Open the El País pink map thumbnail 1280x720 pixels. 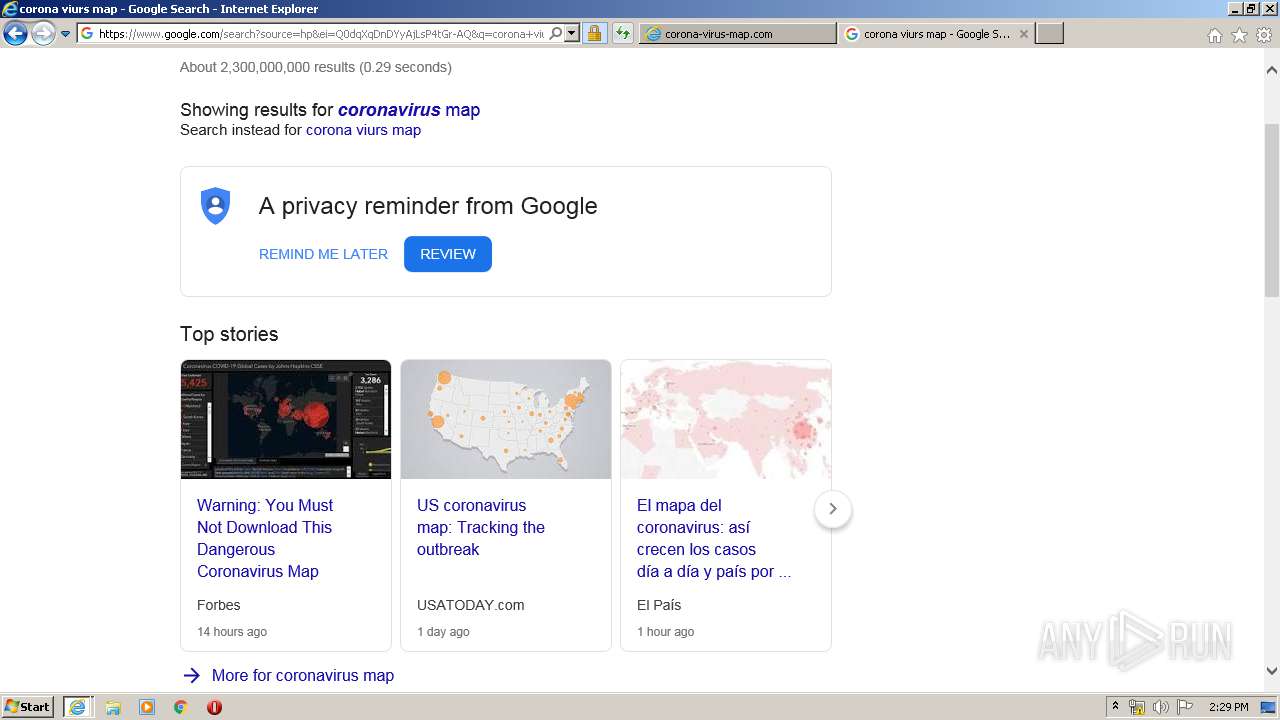tap(726, 419)
